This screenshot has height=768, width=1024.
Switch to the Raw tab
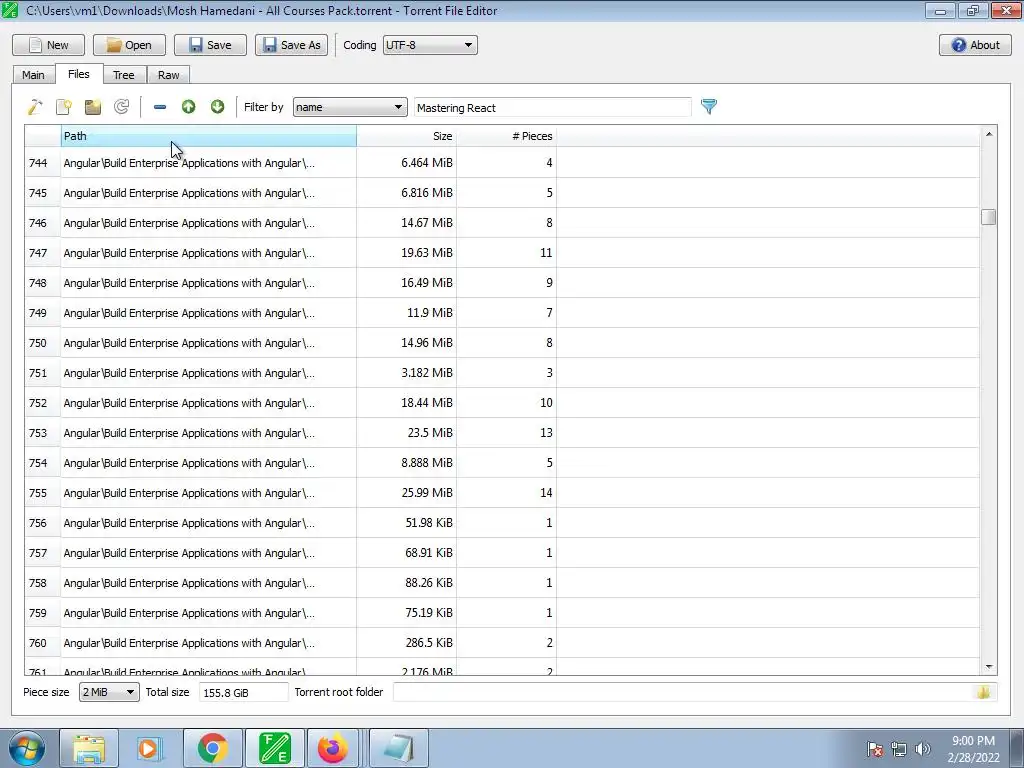point(168,75)
